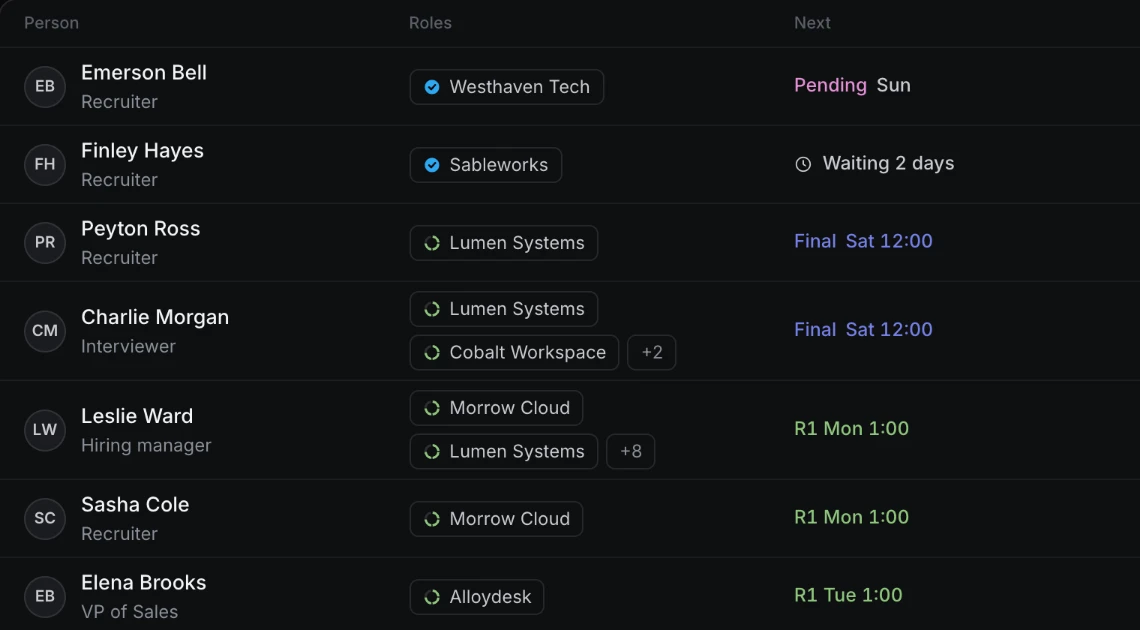
Task: Sort by the Roles column header
Action: tap(430, 23)
